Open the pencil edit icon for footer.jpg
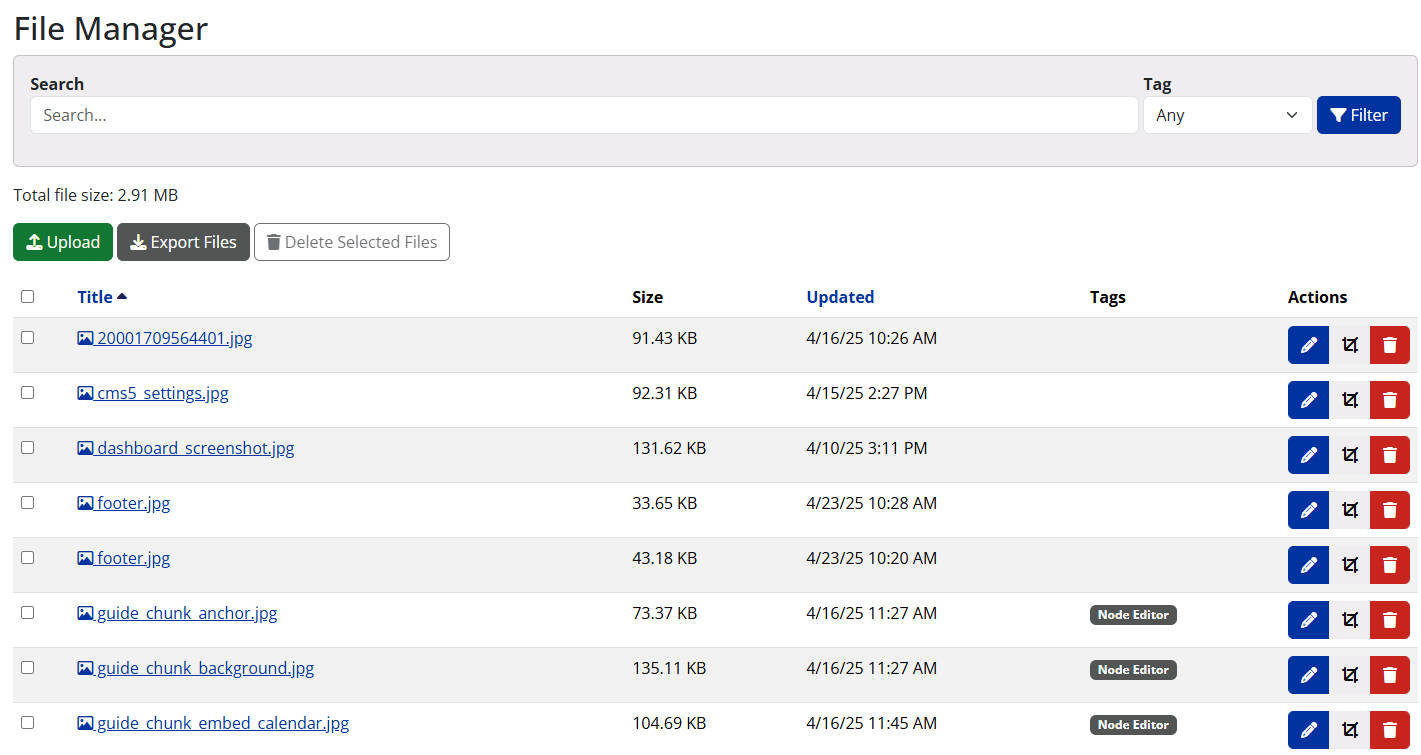This screenshot has height=755, width=1421. point(1308,509)
